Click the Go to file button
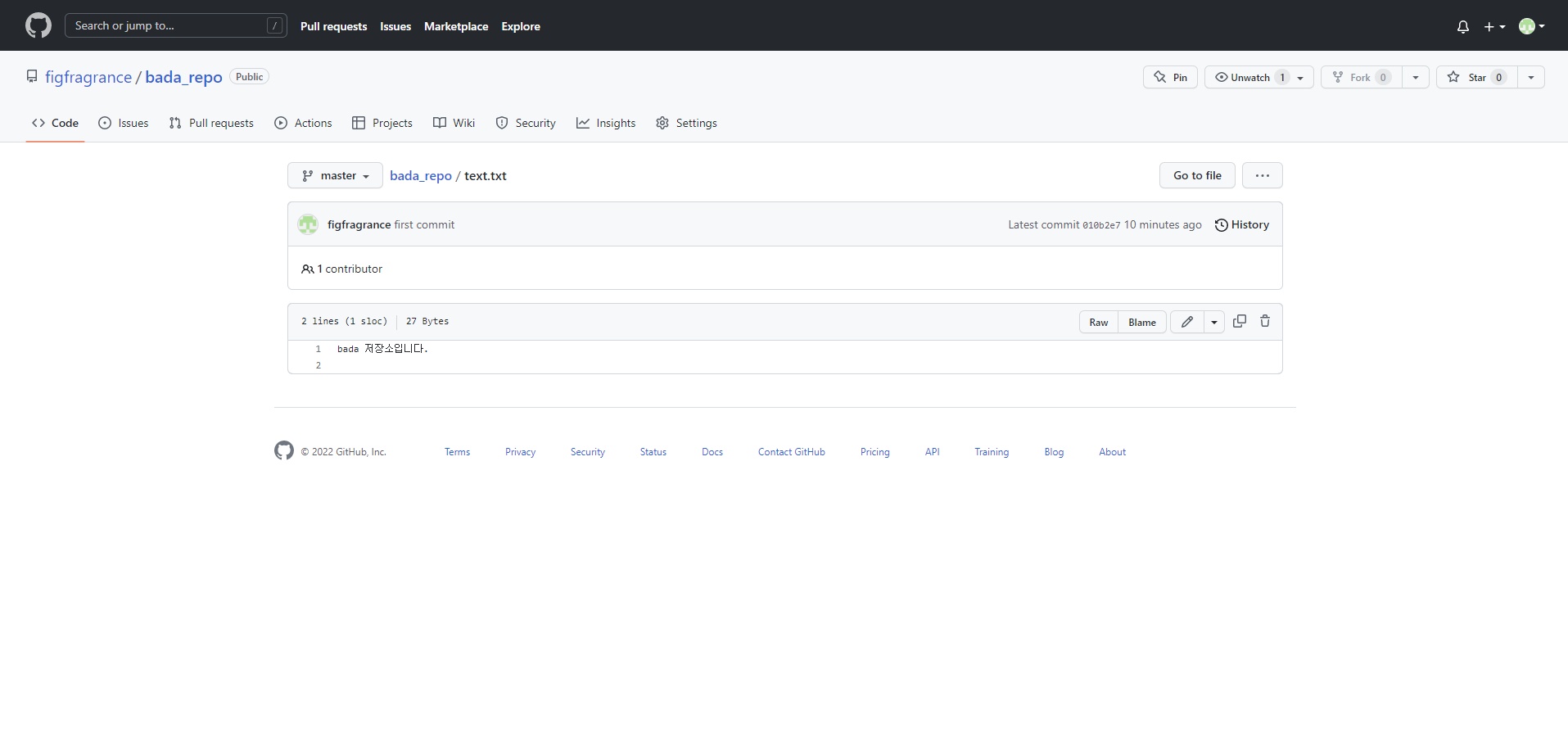This screenshot has width=1568, height=755. pos(1196,175)
